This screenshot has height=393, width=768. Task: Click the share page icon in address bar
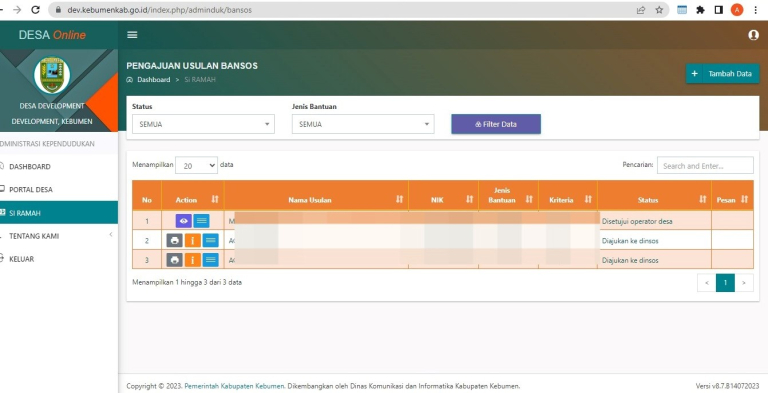(x=641, y=10)
